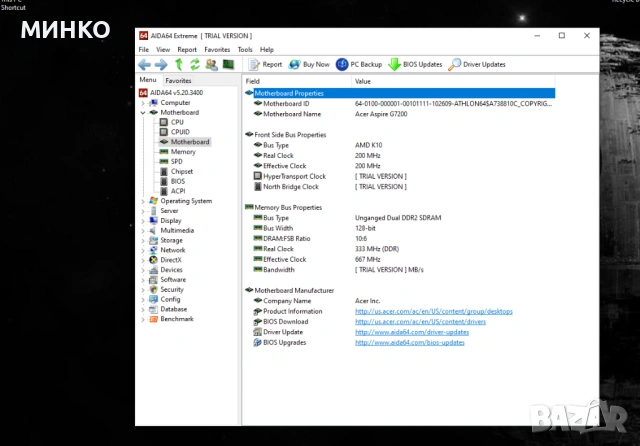Viewport: 640px width, 446px height.
Task: Click the Benchmark orange icon
Action: coord(153,319)
